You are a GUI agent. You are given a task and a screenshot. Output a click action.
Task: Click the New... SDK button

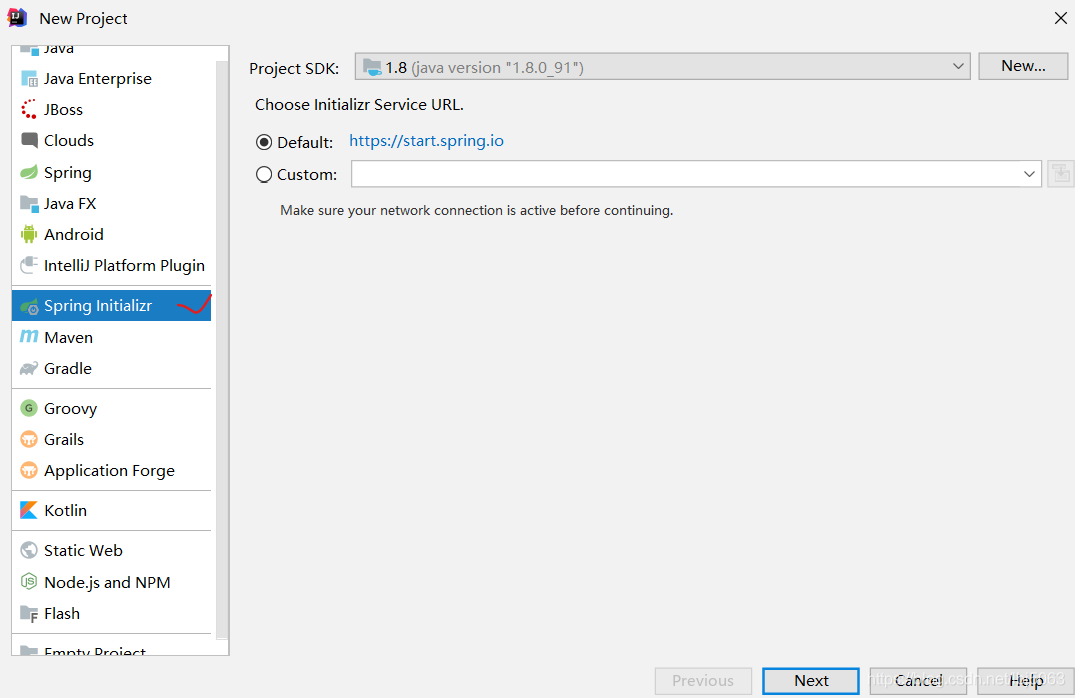click(x=1023, y=67)
